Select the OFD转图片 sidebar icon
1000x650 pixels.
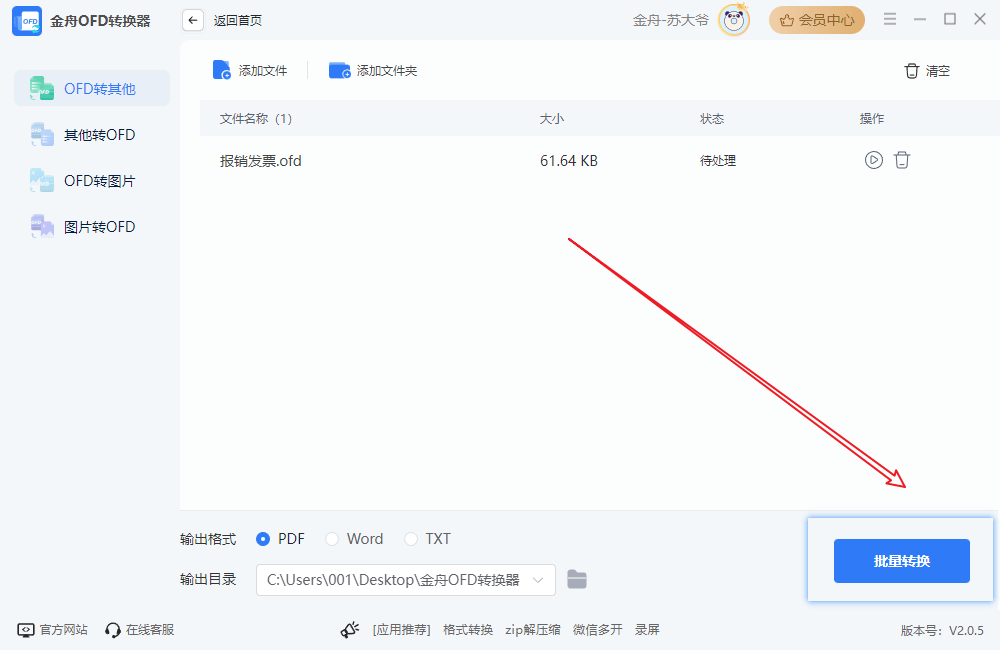42,180
